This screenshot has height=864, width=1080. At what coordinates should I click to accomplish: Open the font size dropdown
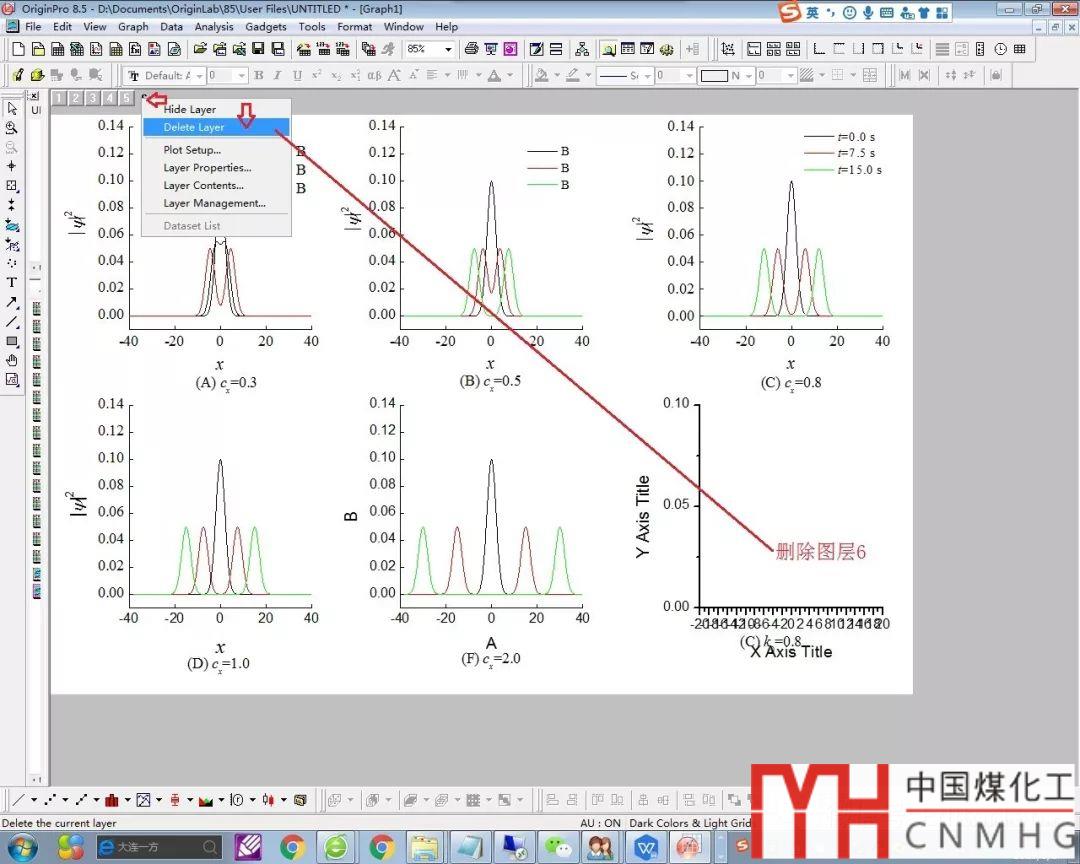click(241, 75)
